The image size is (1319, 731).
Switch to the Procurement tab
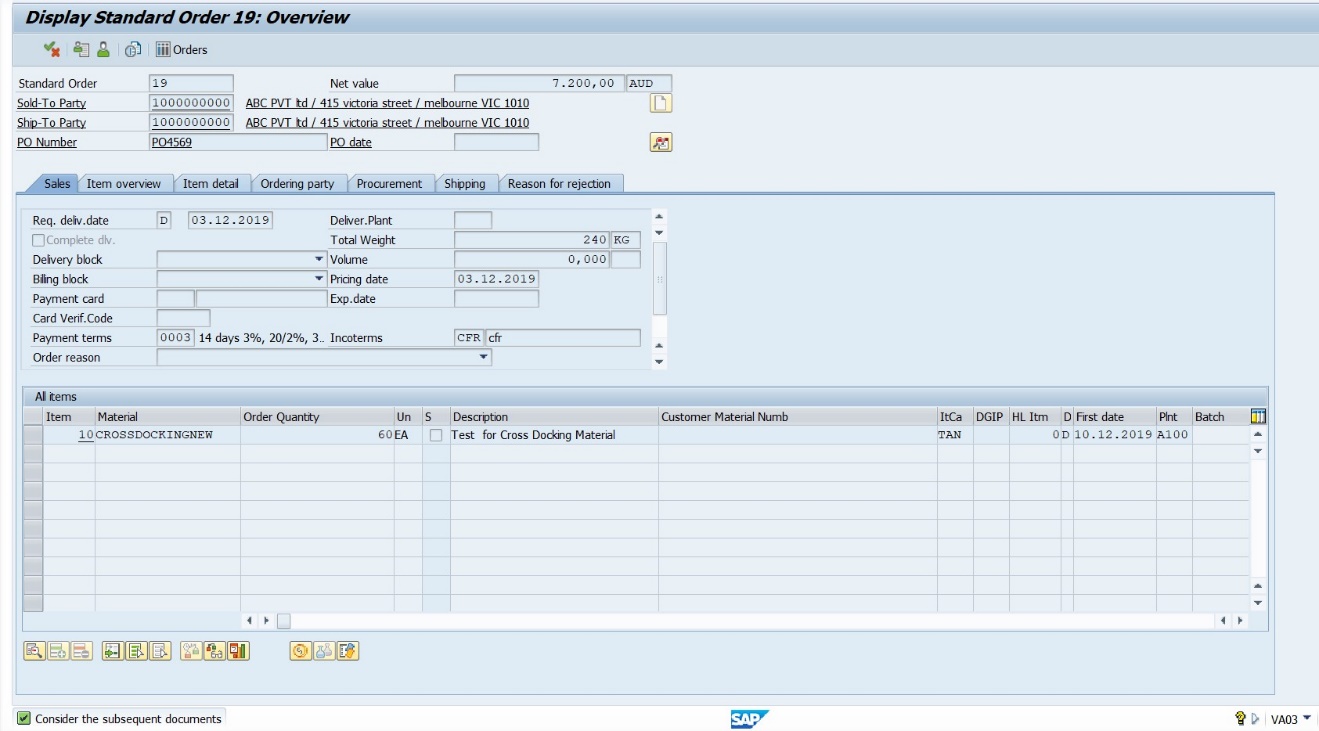(390, 184)
